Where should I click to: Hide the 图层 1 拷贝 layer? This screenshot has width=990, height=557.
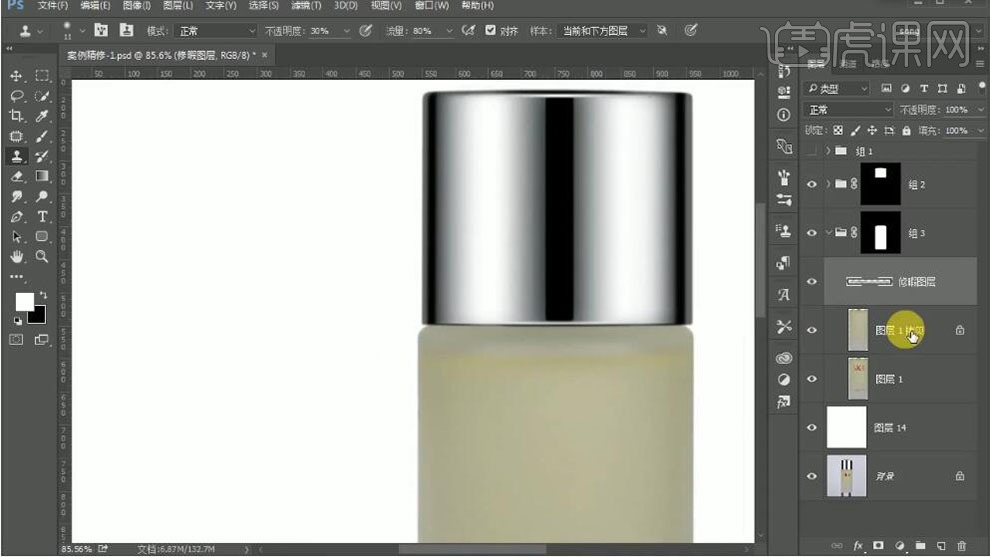click(x=812, y=330)
